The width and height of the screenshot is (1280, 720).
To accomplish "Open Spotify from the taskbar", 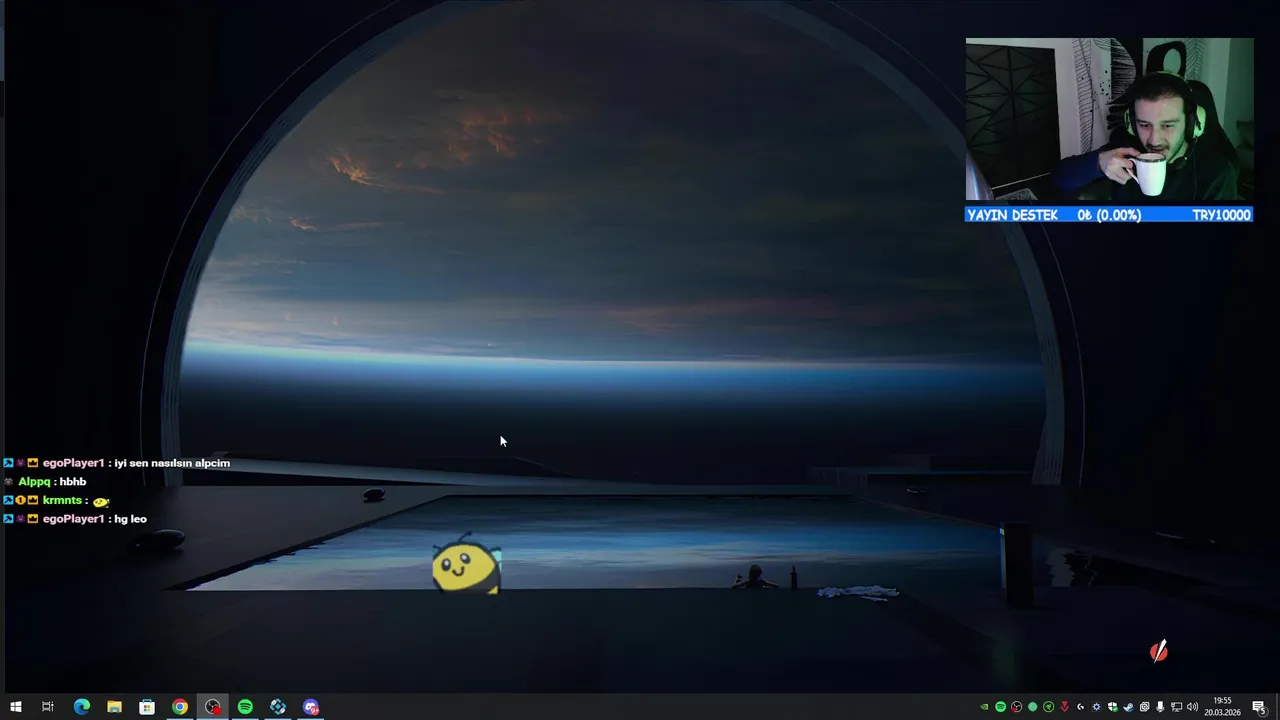I will click(245, 707).
